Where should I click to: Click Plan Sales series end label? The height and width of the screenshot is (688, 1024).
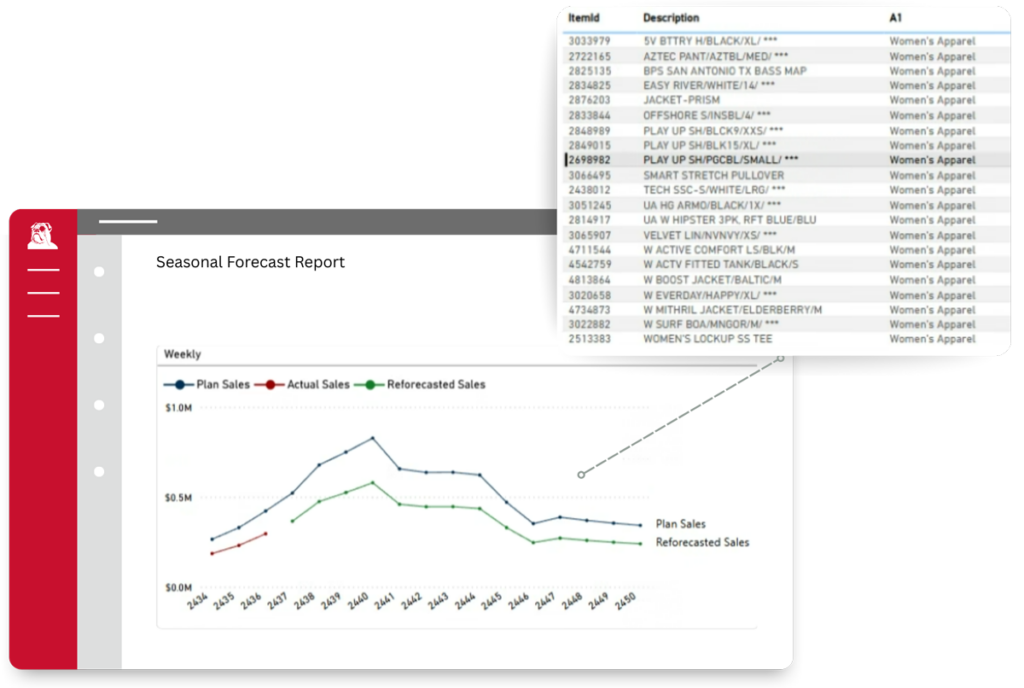[680, 524]
